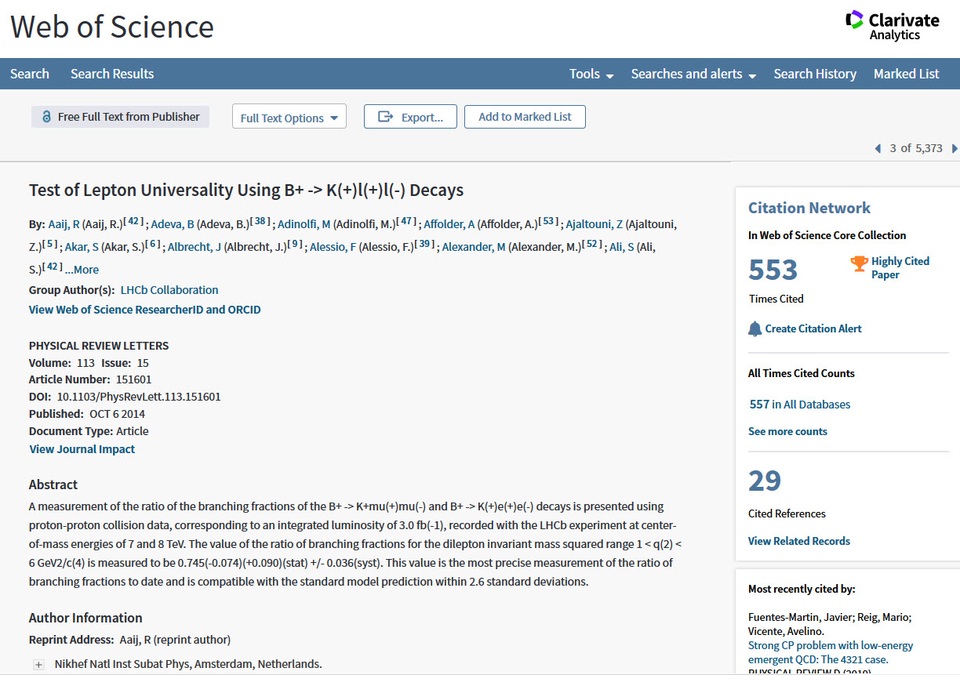Open 557 in All Databases link
960x675 pixels.
click(800, 404)
